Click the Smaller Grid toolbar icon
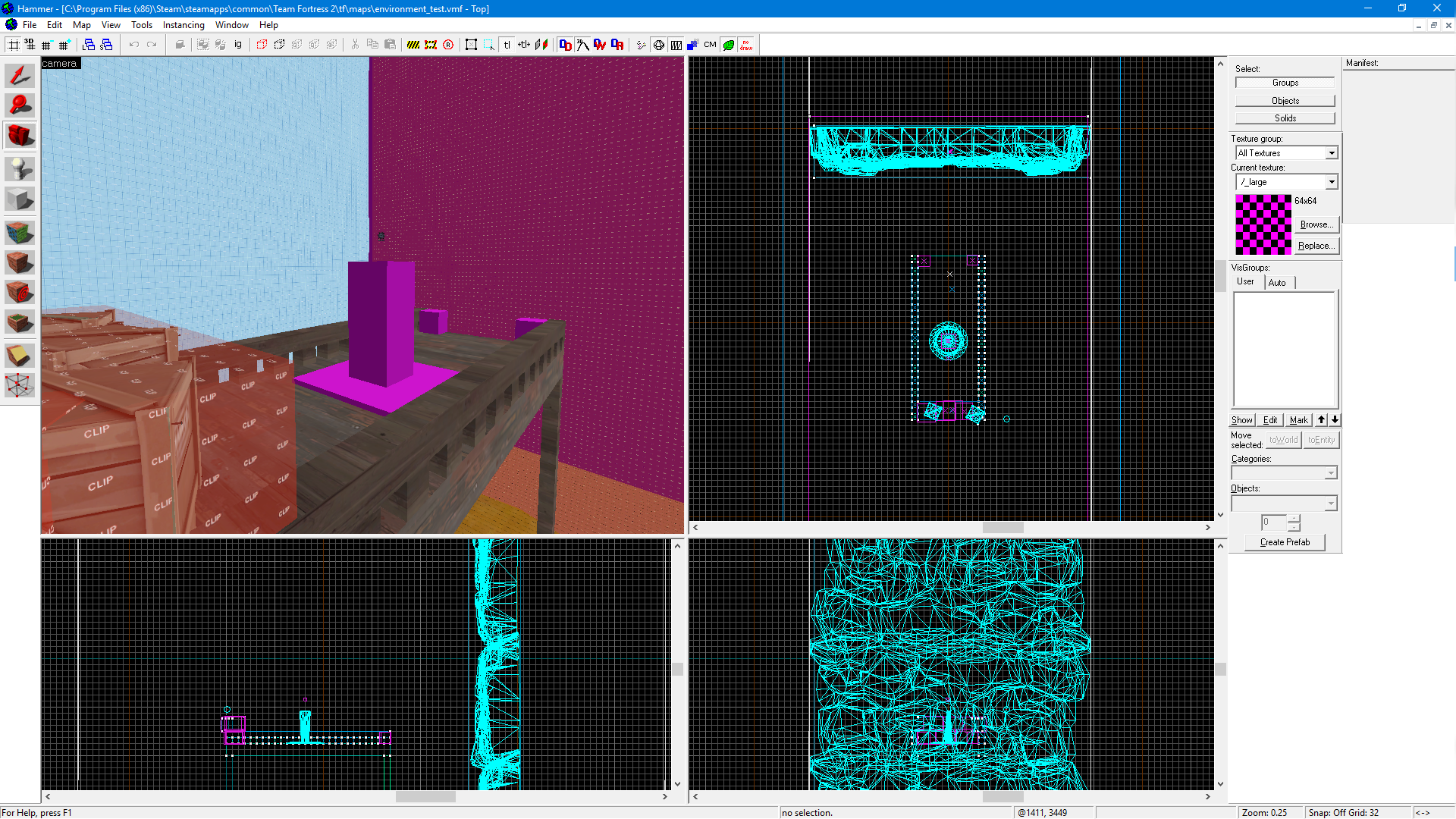Image resolution: width=1456 pixels, height=819 pixels. tap(46, 45)
